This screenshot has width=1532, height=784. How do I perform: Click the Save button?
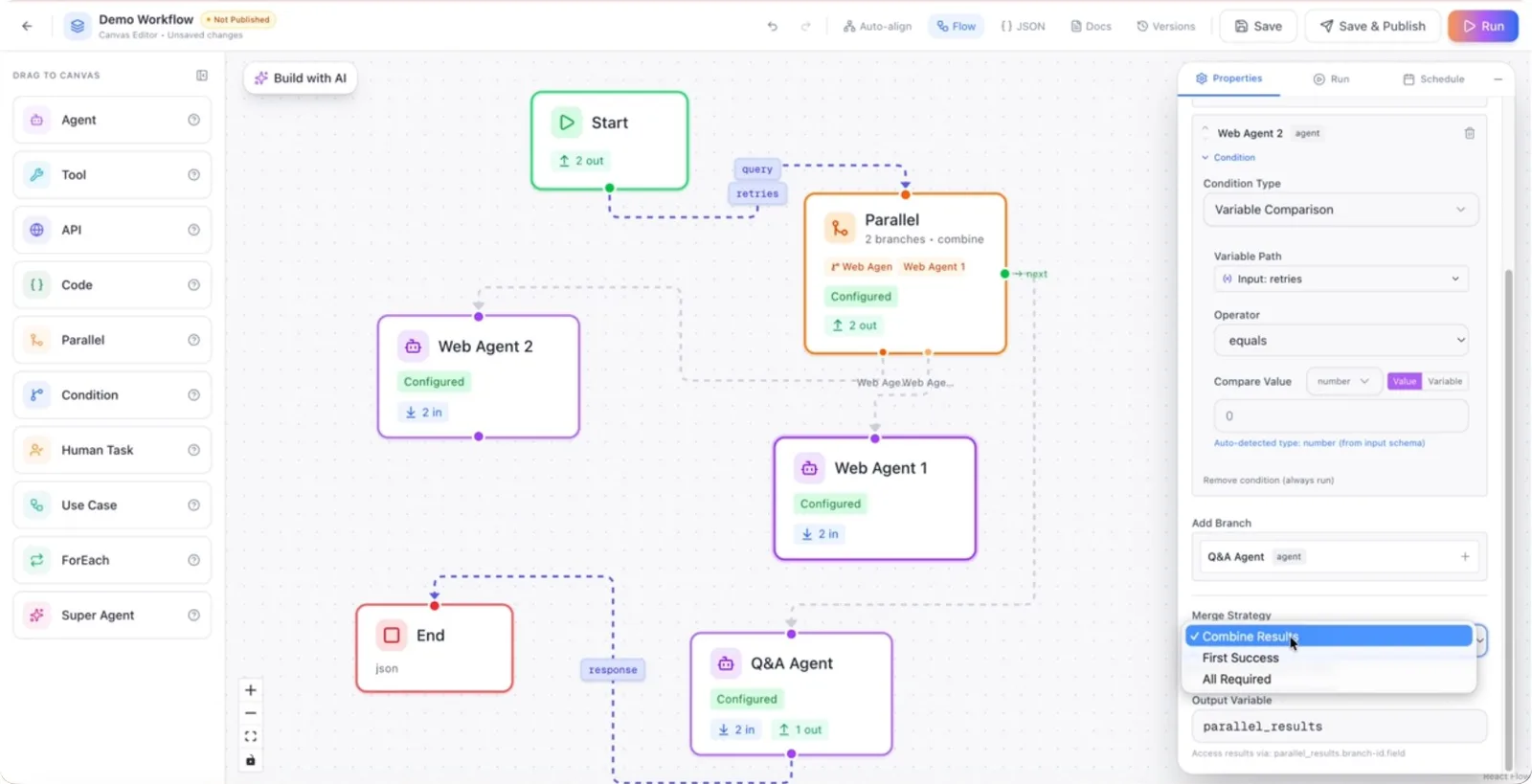click(x=1258, y=26)
